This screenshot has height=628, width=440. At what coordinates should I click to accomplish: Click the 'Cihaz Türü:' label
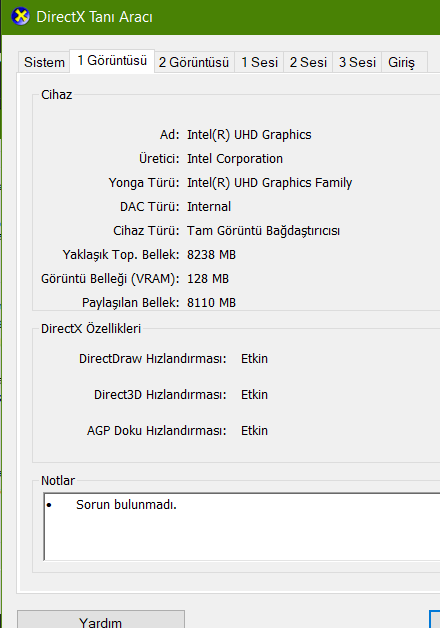pos(146,231)
